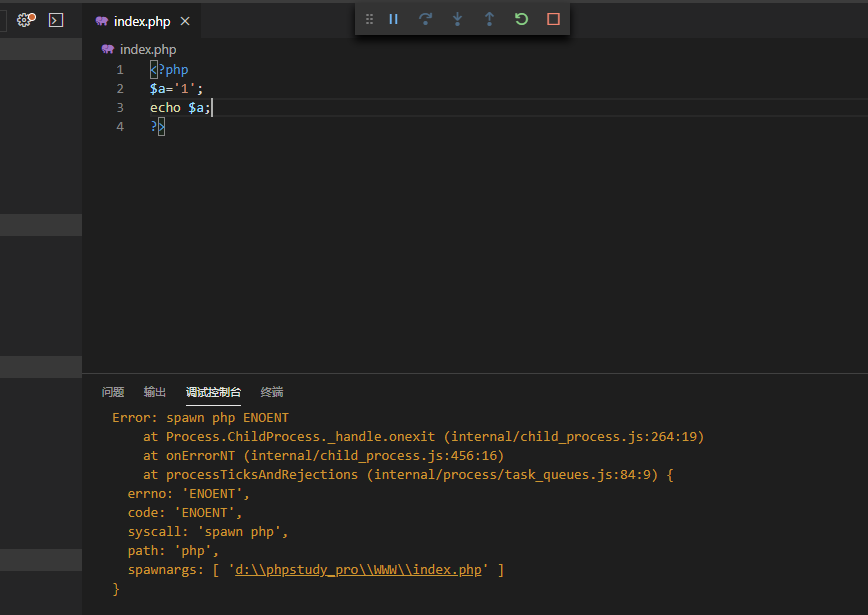Open the d:\\phpstudy_pro\\WWW\\index.php link
The image size is (868, 615).
pos(358,570)
